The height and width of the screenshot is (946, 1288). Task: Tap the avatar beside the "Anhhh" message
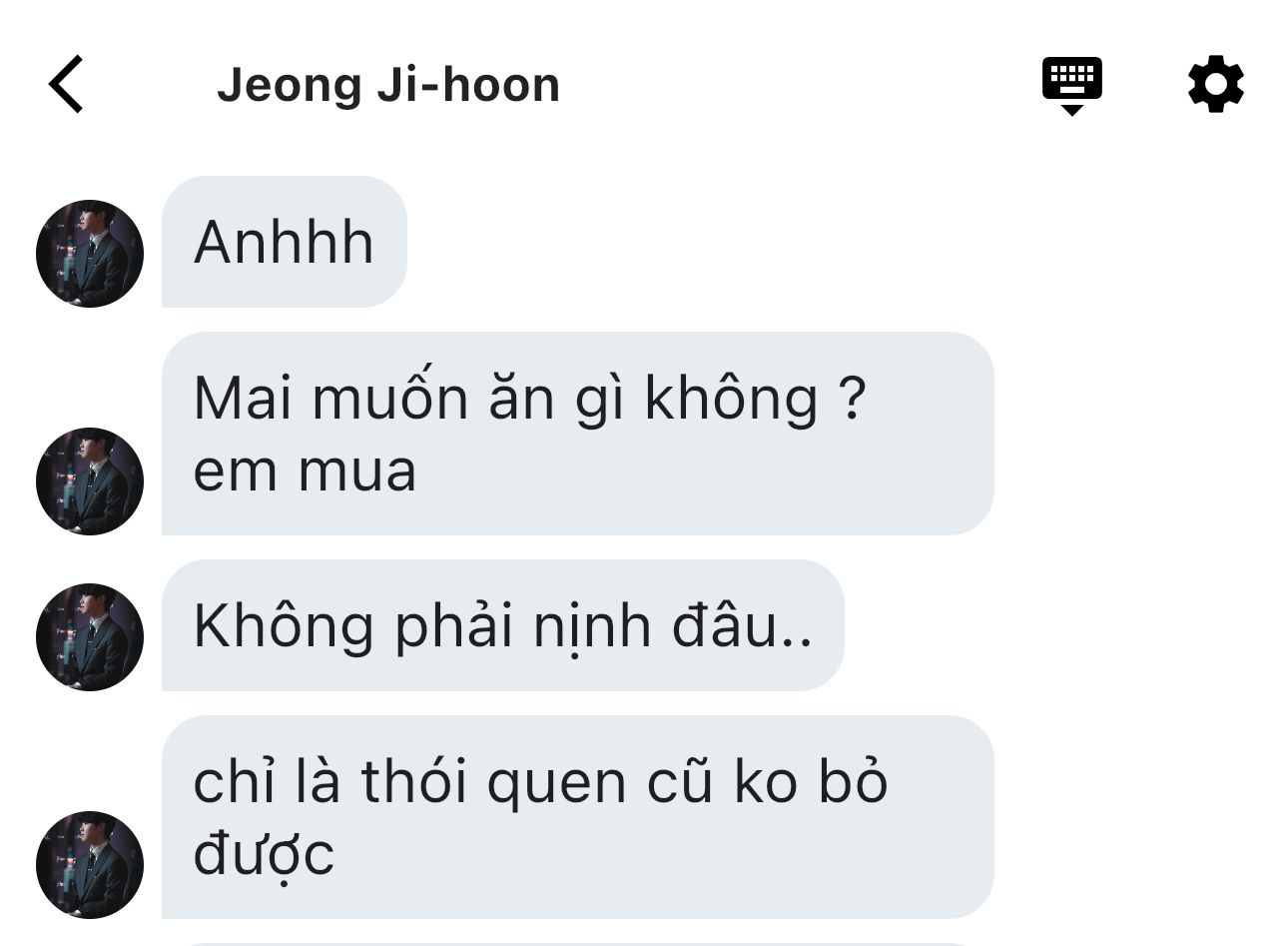90,254
